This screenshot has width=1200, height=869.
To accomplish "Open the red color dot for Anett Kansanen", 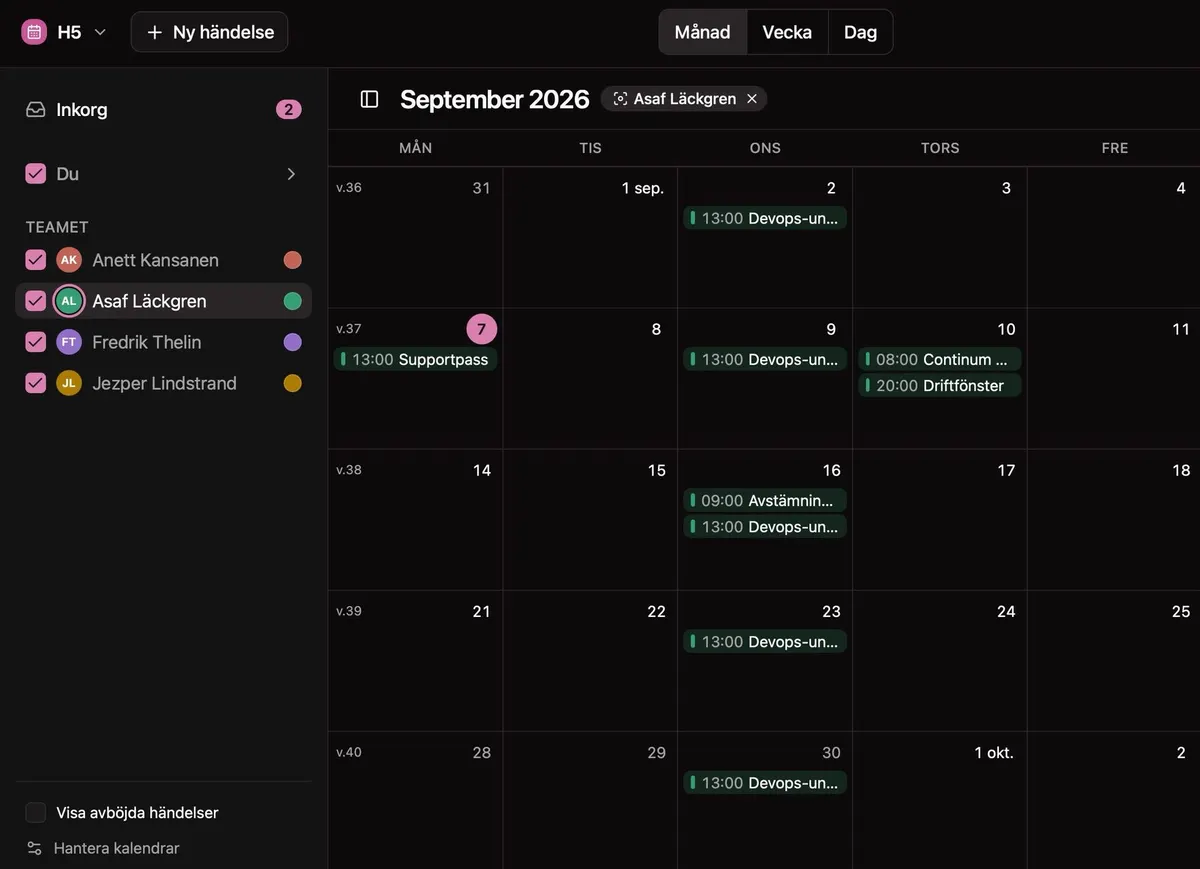I will click(x=292, y=260).
